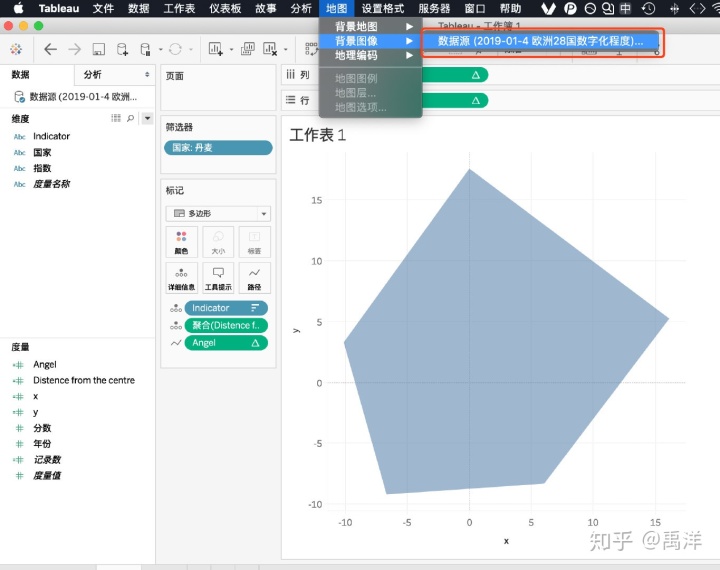The width and height of the screenshot is (720, 570).
Task: Toggle the pane switcher arrows beside 分析
Action: (147, 74)
